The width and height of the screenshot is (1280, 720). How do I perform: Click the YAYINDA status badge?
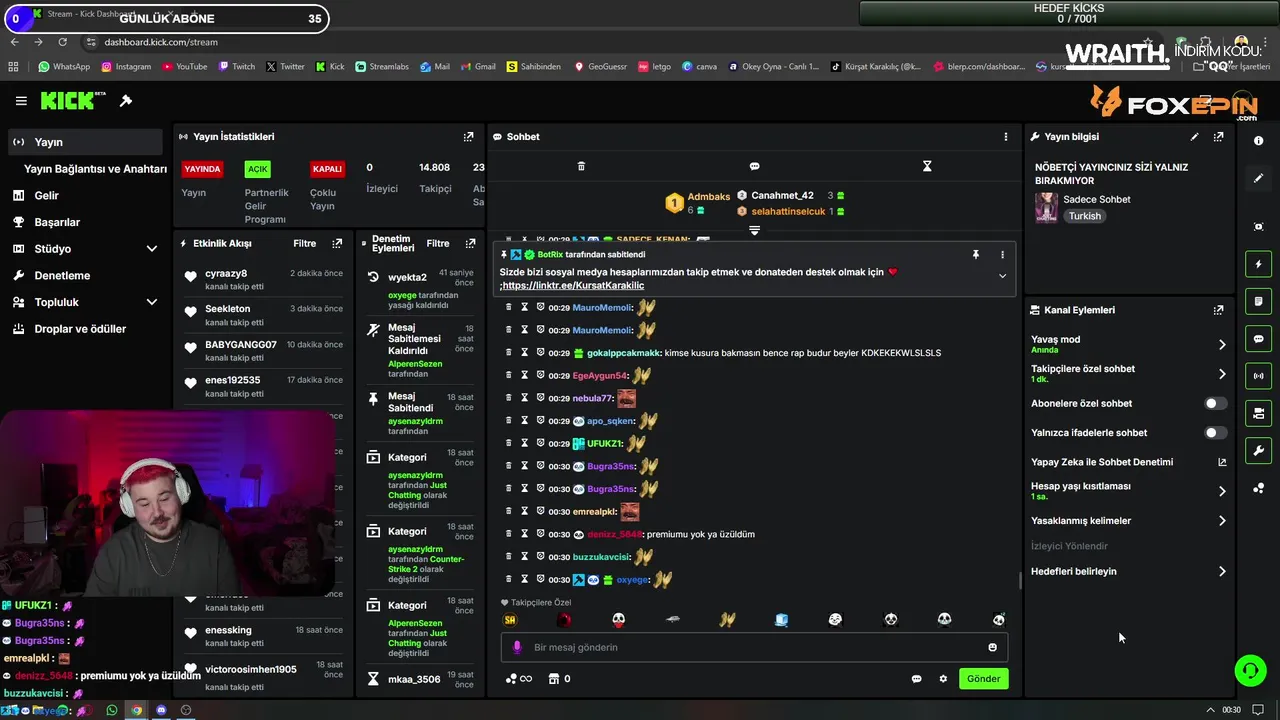202,169
